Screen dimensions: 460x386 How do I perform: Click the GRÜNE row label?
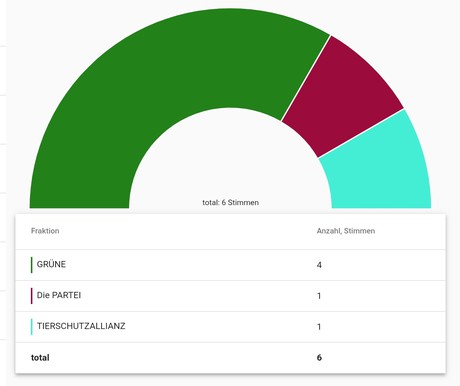[x=51, y=264]
